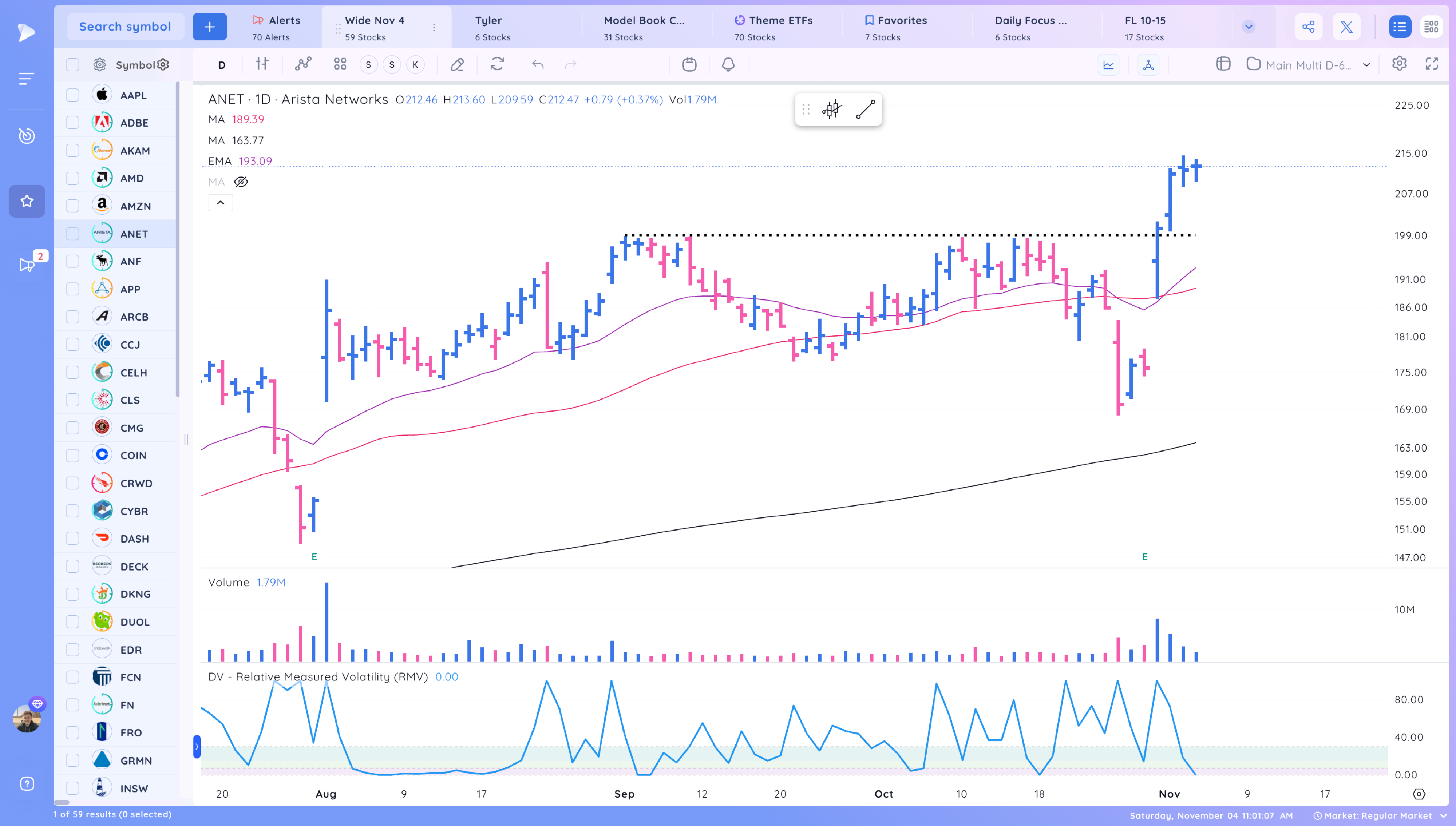
Task: Open the four-squares layout icon
Action: [x=340, y=64]
